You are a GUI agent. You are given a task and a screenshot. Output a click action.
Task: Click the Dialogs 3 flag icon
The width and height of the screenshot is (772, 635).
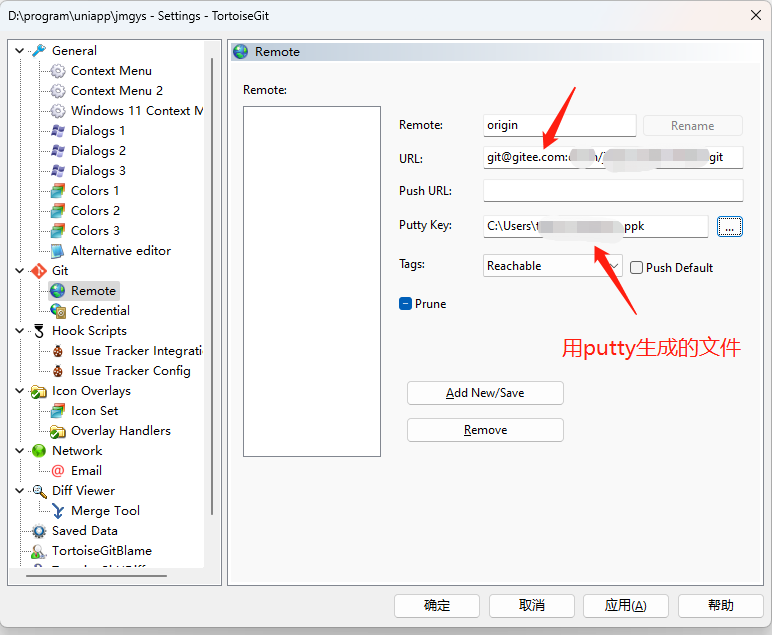pyautogui.click(x=58, y=171)
